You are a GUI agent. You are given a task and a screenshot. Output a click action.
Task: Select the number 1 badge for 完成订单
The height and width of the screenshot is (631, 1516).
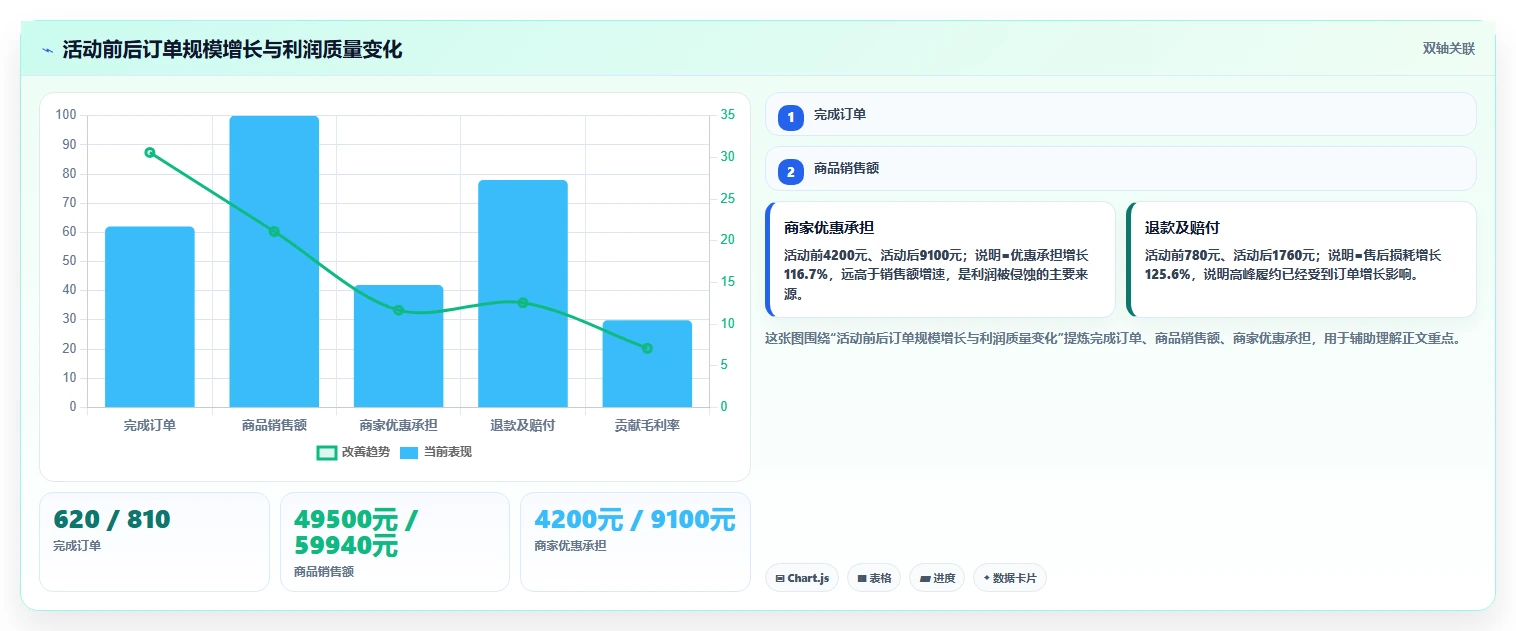pyautogui.click(x=791, y=117)
